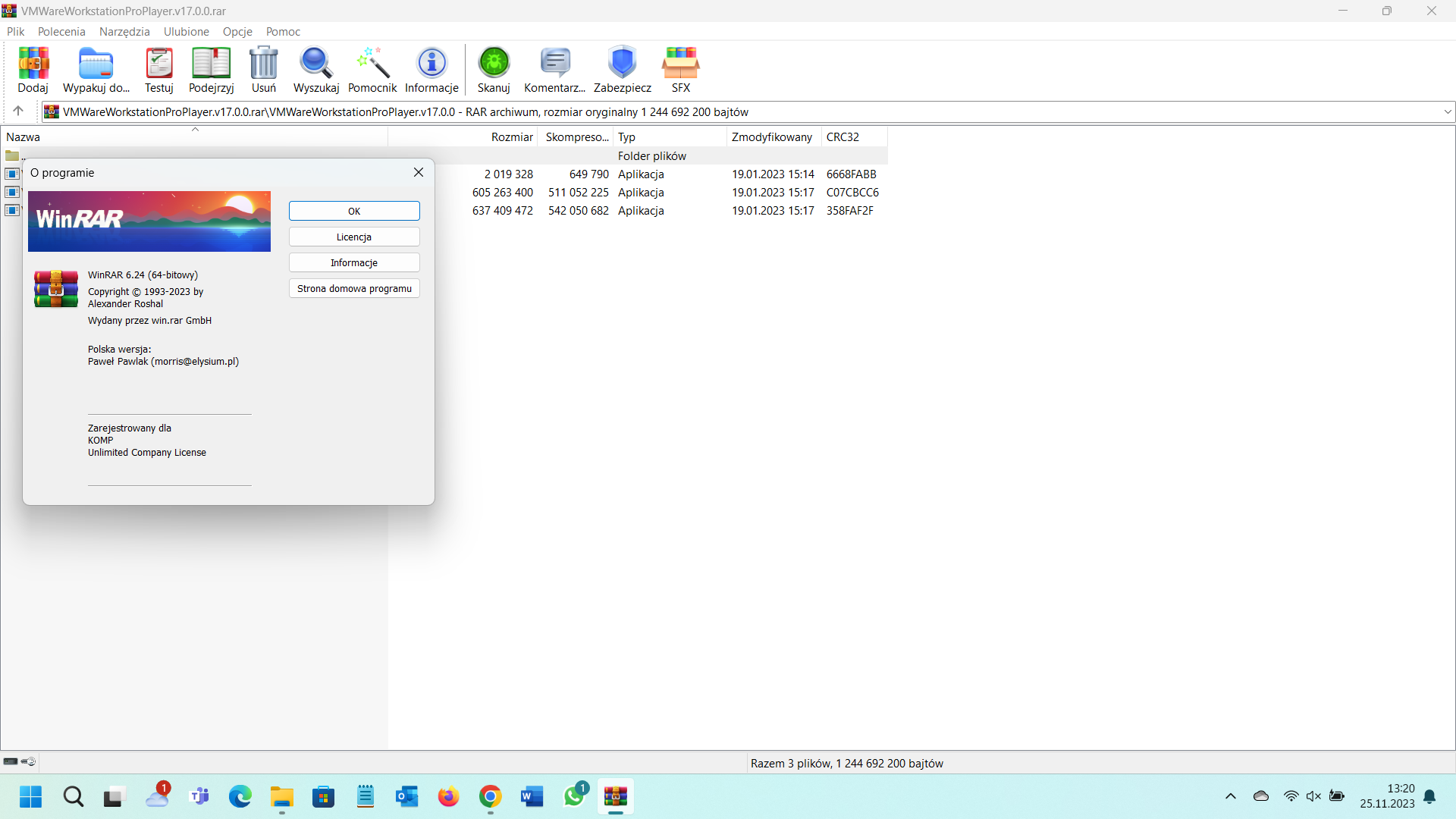Click the Informacje button in dialog
This screenshot has height=819, width=1456.
(354, 262)
